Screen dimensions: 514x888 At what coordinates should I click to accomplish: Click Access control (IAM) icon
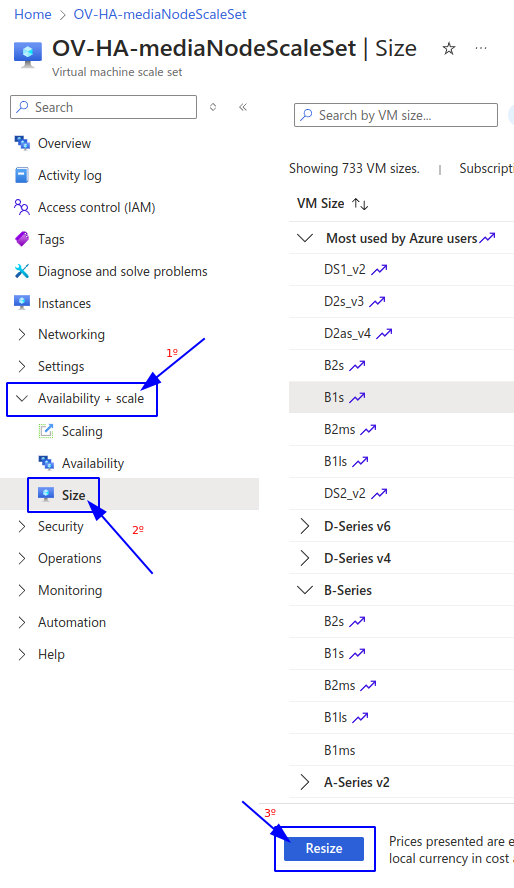coord(22,207)
